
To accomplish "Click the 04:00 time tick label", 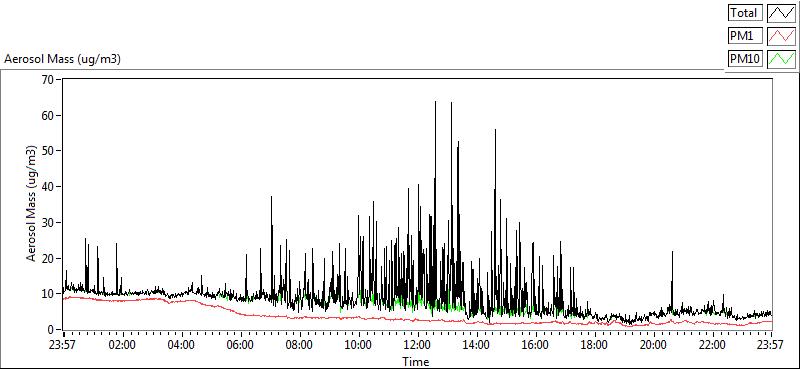I will tap(181, 345).
